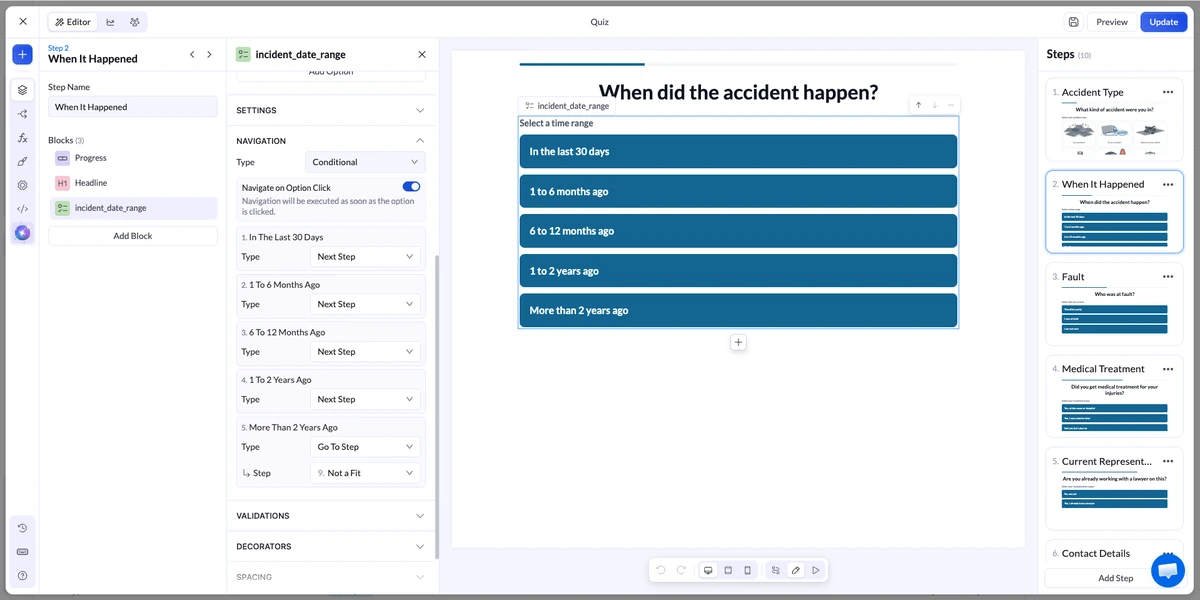This screenshot has height=600, width=1200.
Task: Go to the next step using the right chevron
Action: click(x=209, y=55)
